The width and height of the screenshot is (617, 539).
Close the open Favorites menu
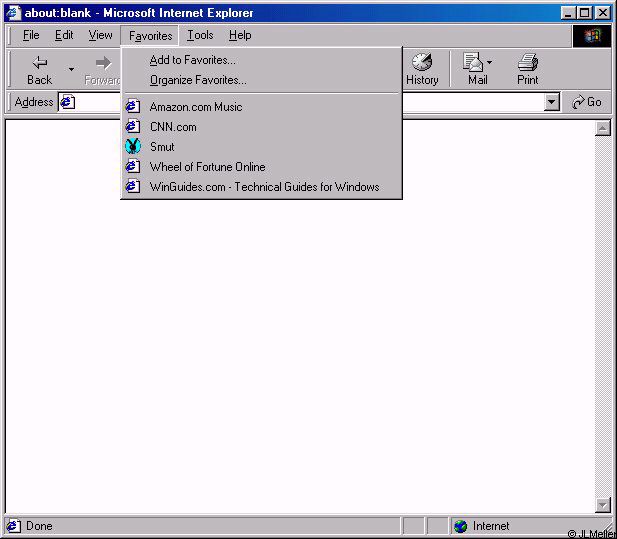pos(150,36)
